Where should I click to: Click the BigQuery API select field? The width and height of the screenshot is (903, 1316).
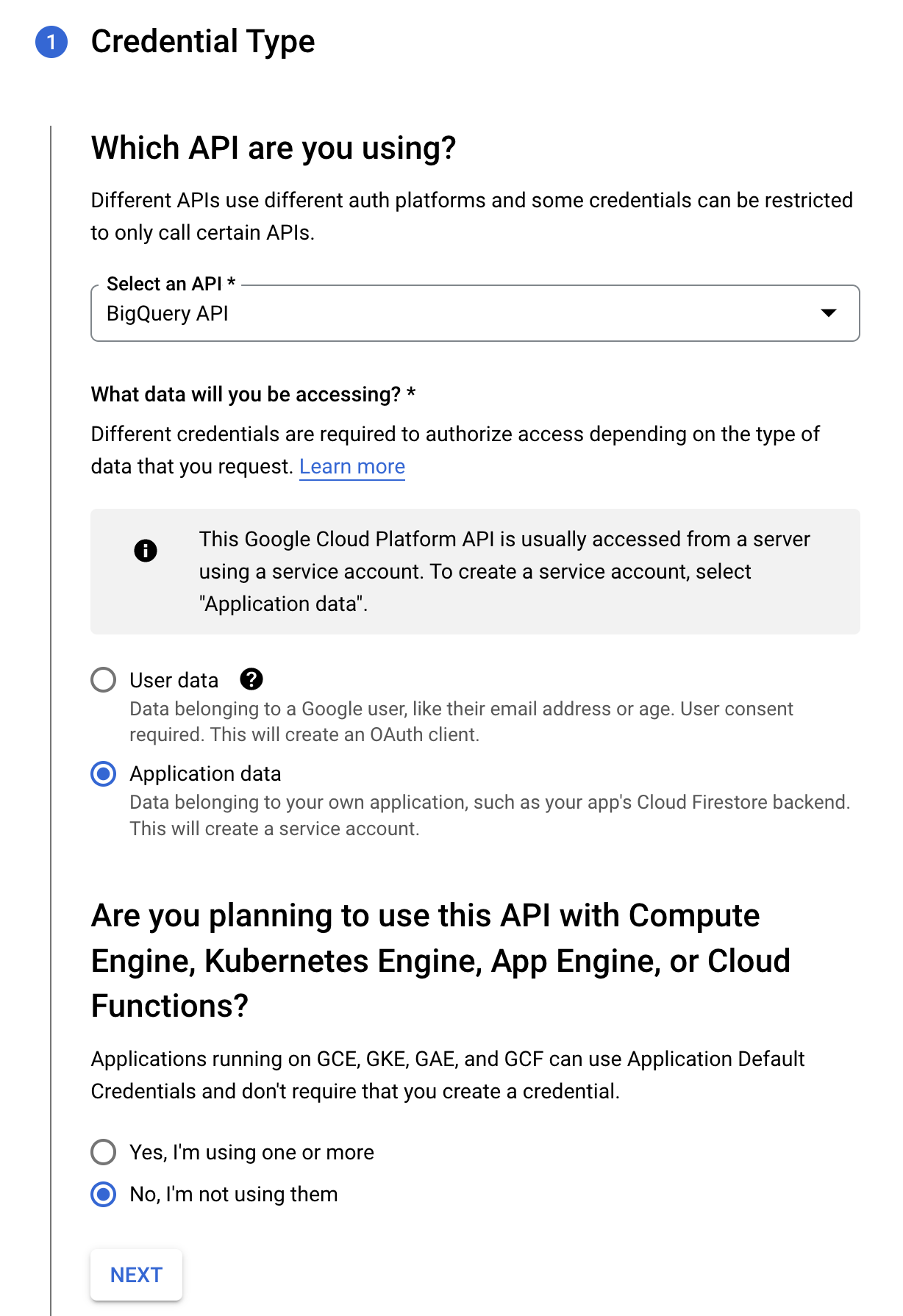point(475,313)
